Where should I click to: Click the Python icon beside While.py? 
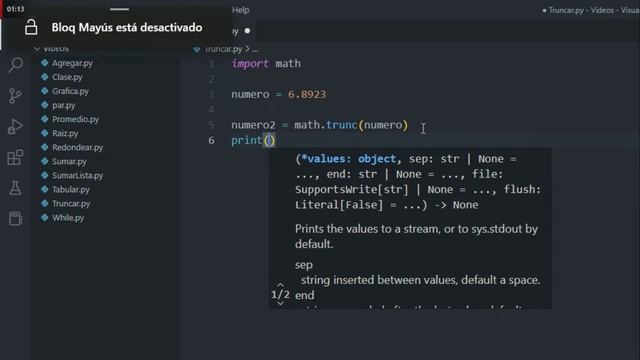click(x=44, y=218)
